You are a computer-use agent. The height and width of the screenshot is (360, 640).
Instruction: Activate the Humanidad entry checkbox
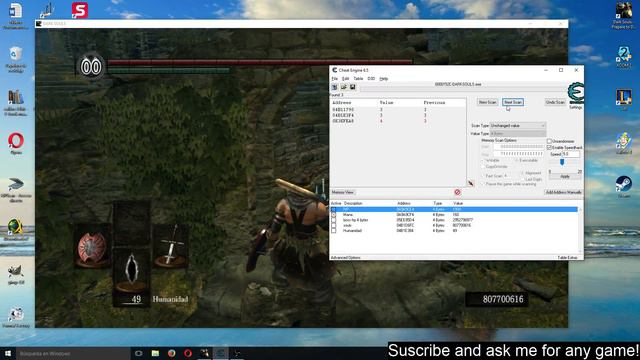point(333,231)
